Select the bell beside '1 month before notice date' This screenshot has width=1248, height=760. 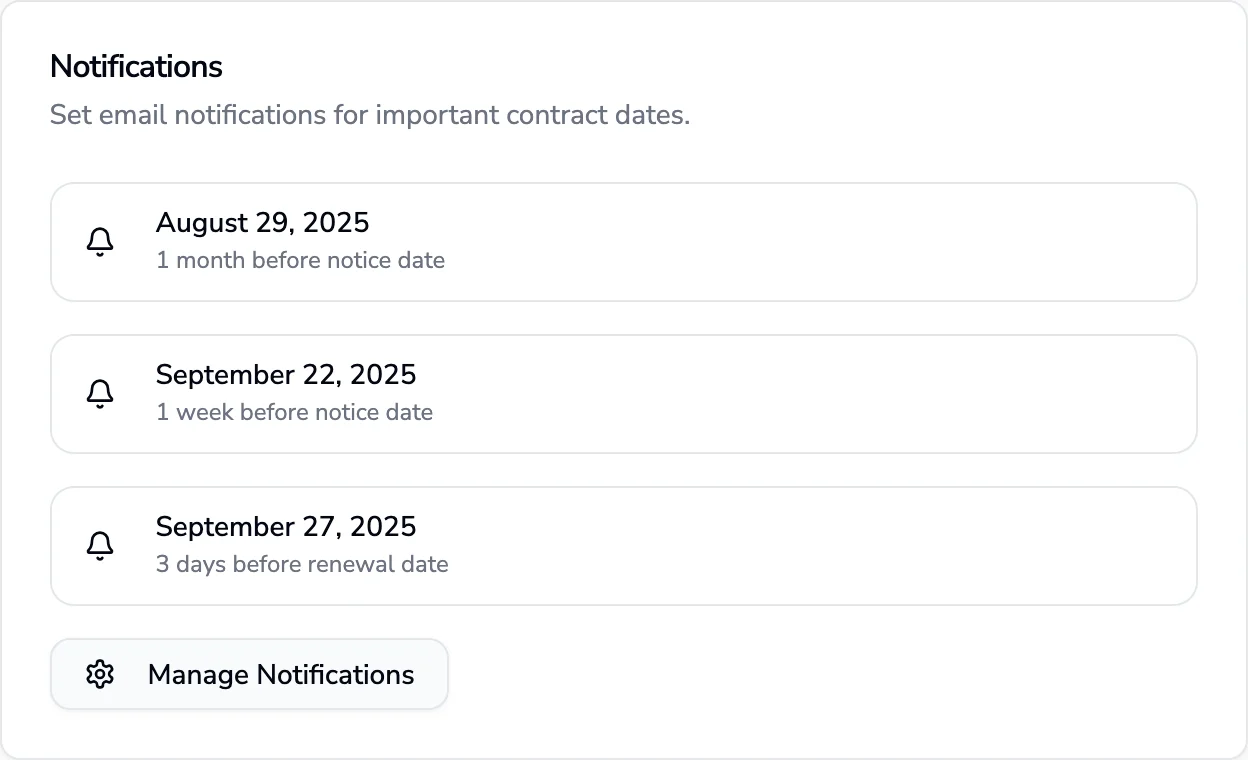pyautogui.click(x=99, y=242)
